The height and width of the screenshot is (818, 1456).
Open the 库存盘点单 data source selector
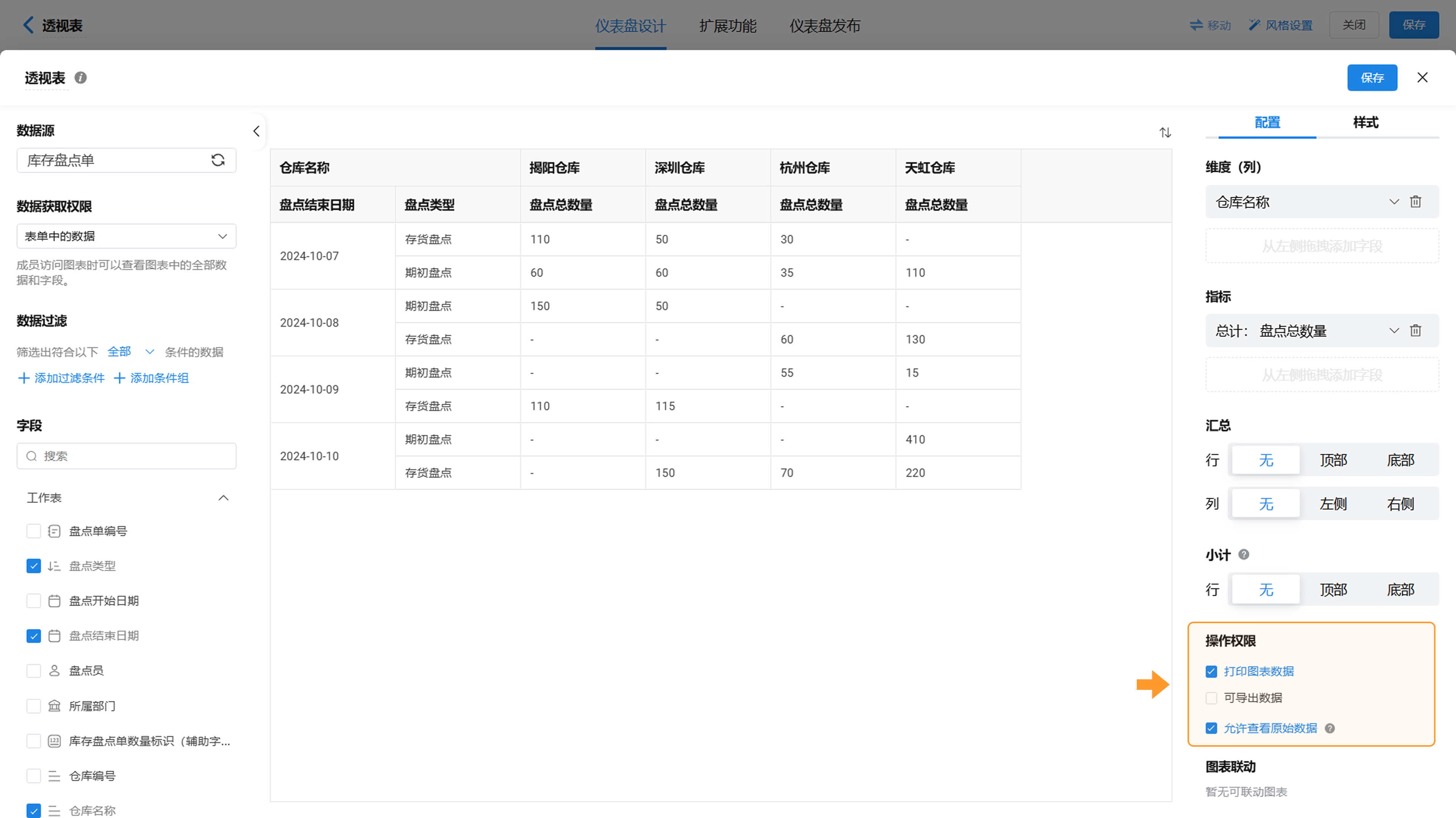click(x=127, y=160)
